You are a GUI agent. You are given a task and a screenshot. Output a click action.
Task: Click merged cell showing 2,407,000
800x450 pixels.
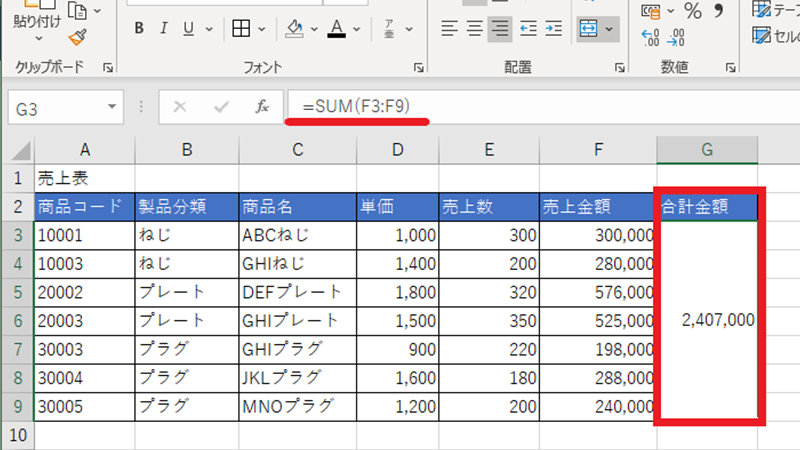[x=708, y=320]
